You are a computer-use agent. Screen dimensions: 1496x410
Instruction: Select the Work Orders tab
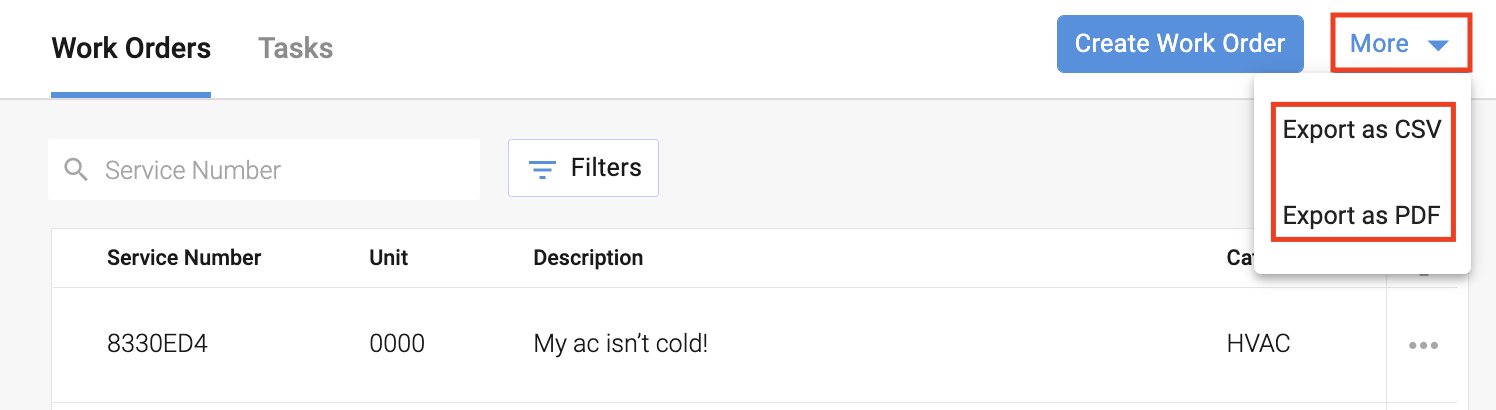(131, 48)
